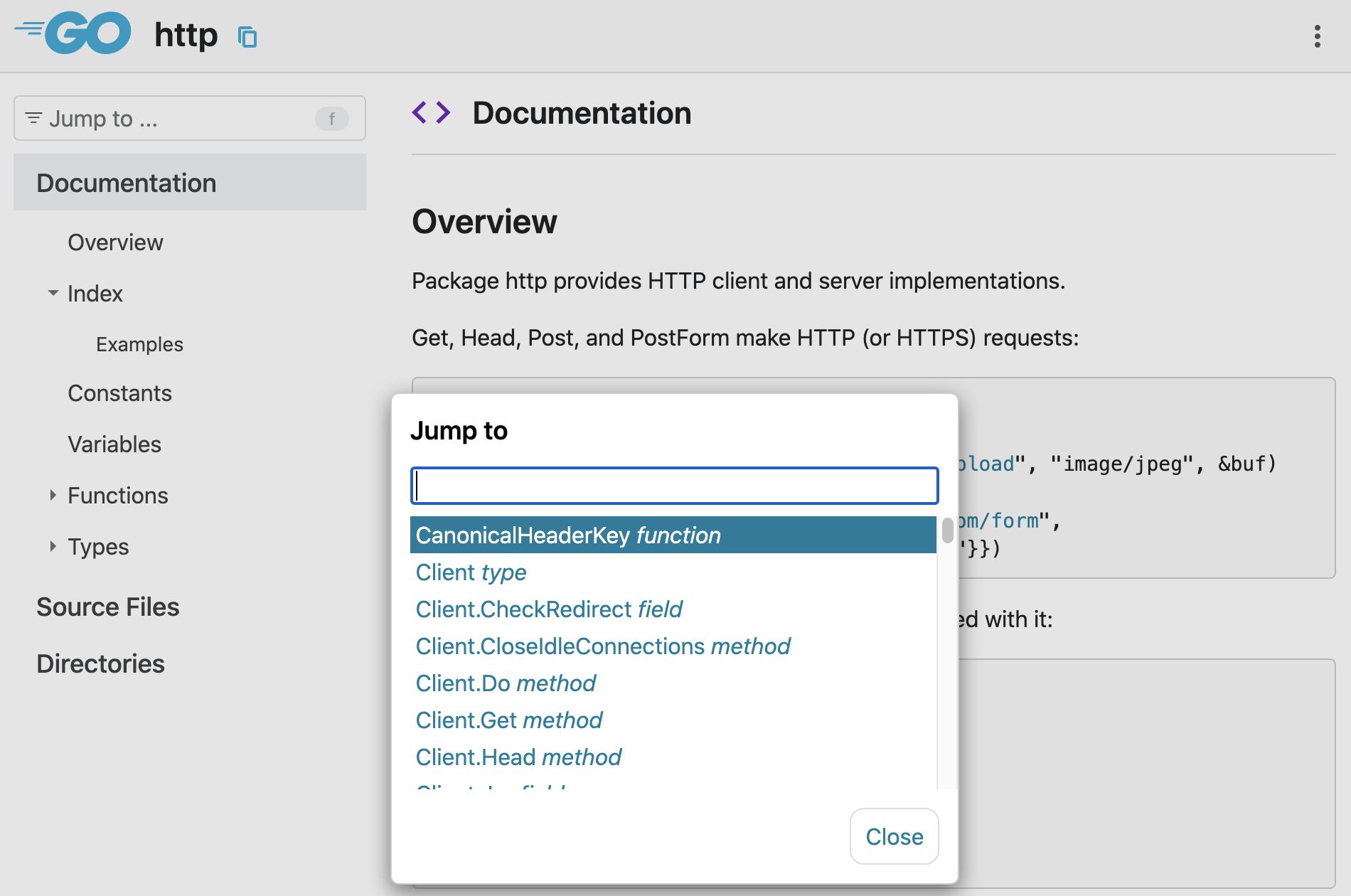Collapse the Index section triangle

52,293
